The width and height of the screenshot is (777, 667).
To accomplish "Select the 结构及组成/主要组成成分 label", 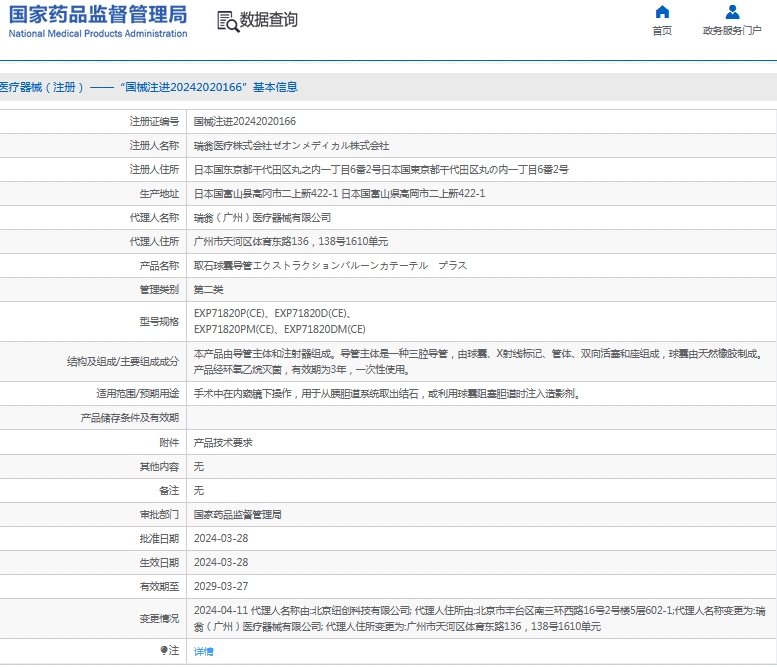I will tap(123, 361).
